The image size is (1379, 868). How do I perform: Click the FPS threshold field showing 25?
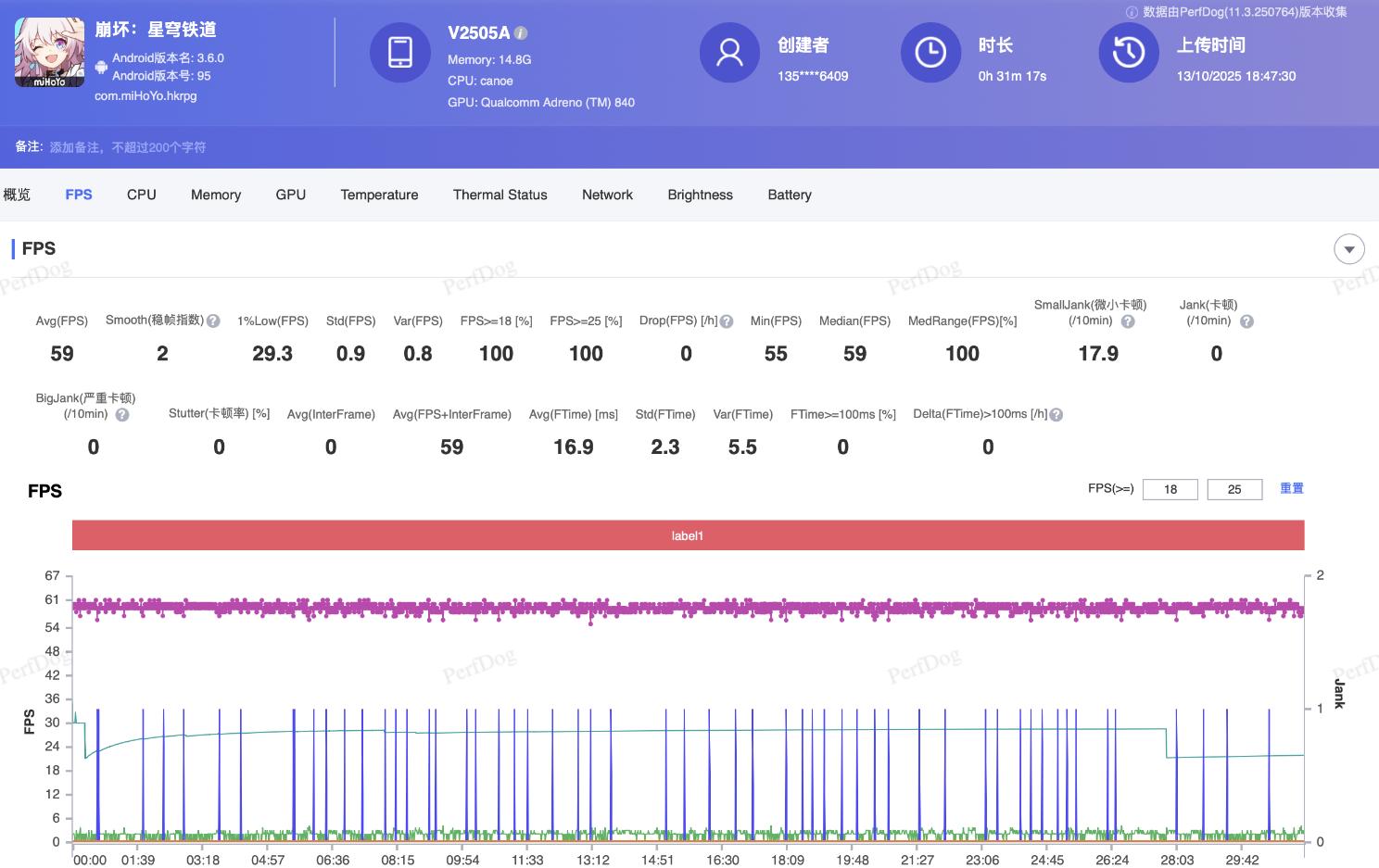[x=1234, y=489]
